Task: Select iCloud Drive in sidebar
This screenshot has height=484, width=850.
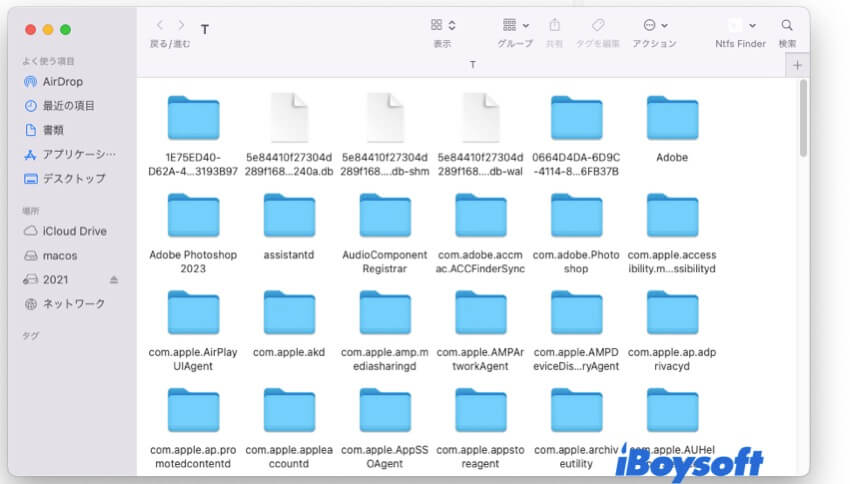Action: [x=74, y=231]
